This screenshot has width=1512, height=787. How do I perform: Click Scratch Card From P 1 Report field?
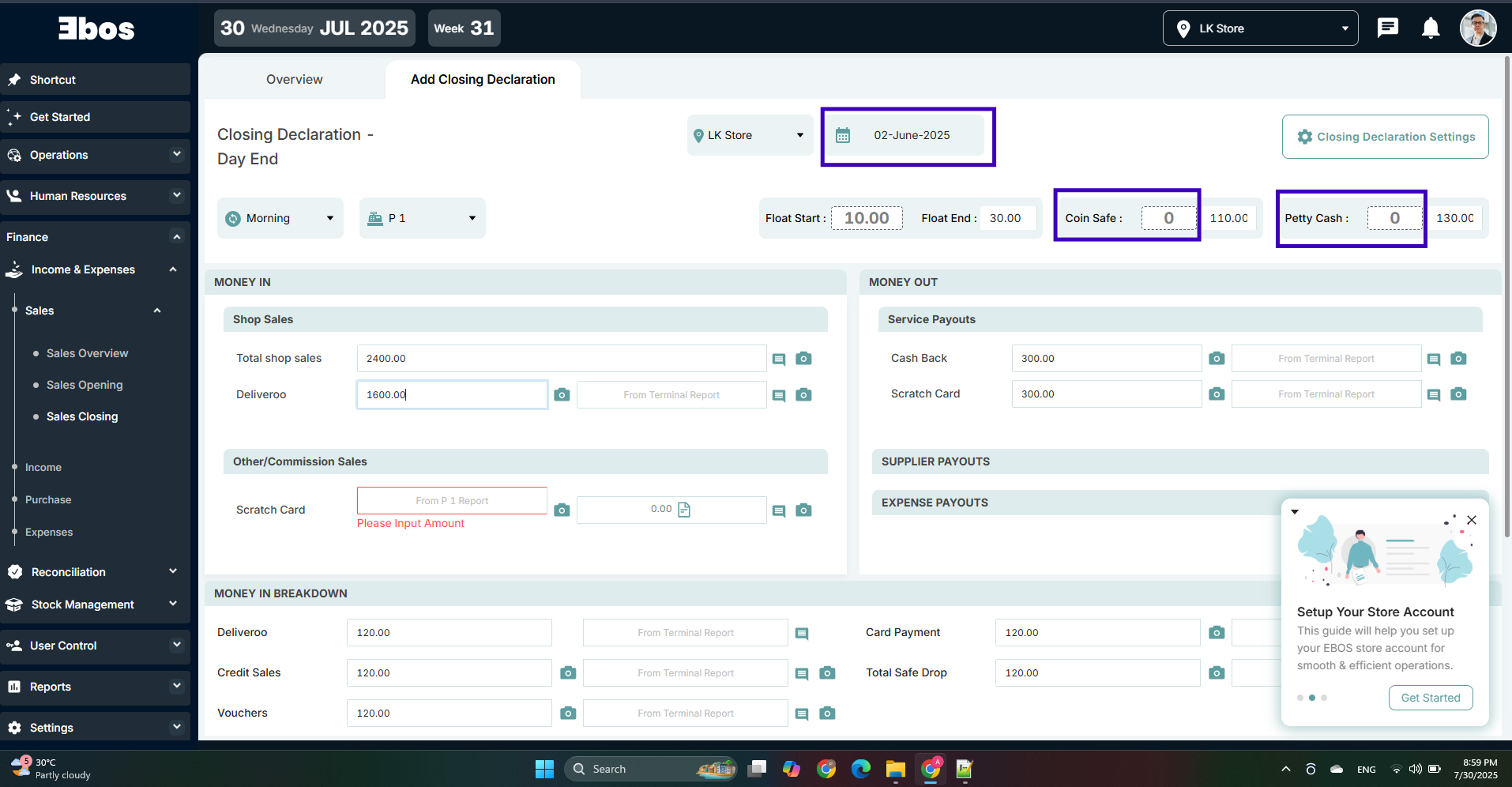452,501
